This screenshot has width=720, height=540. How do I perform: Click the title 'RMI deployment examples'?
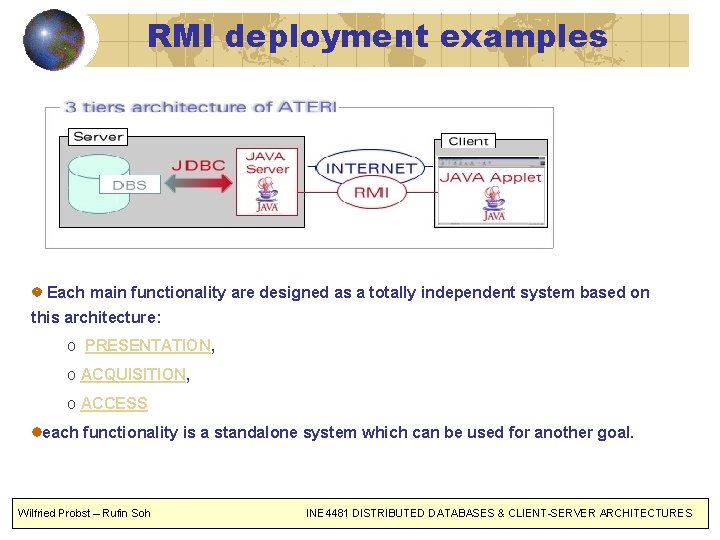[377, 37]
